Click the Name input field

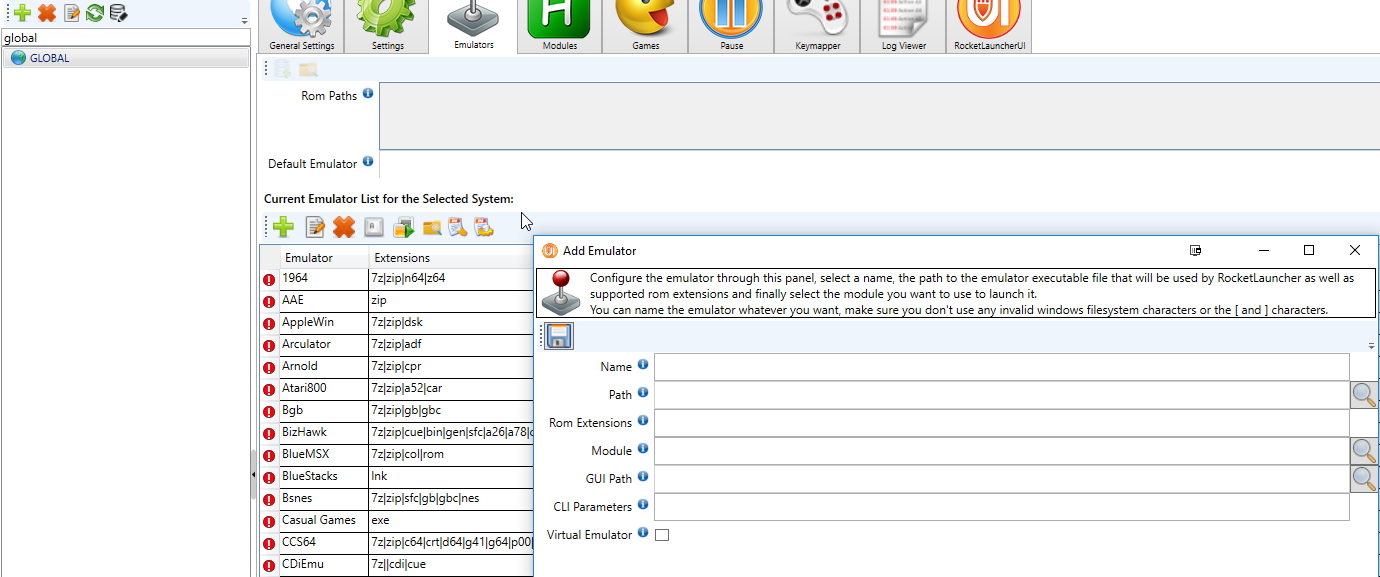pos(1001,367)
